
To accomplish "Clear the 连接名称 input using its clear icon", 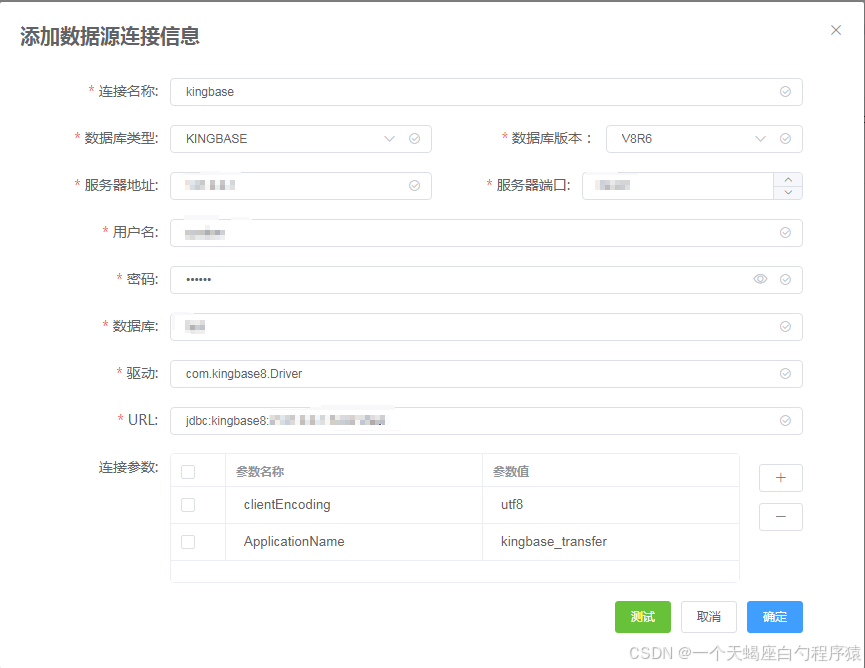I will tap(785, 92).
